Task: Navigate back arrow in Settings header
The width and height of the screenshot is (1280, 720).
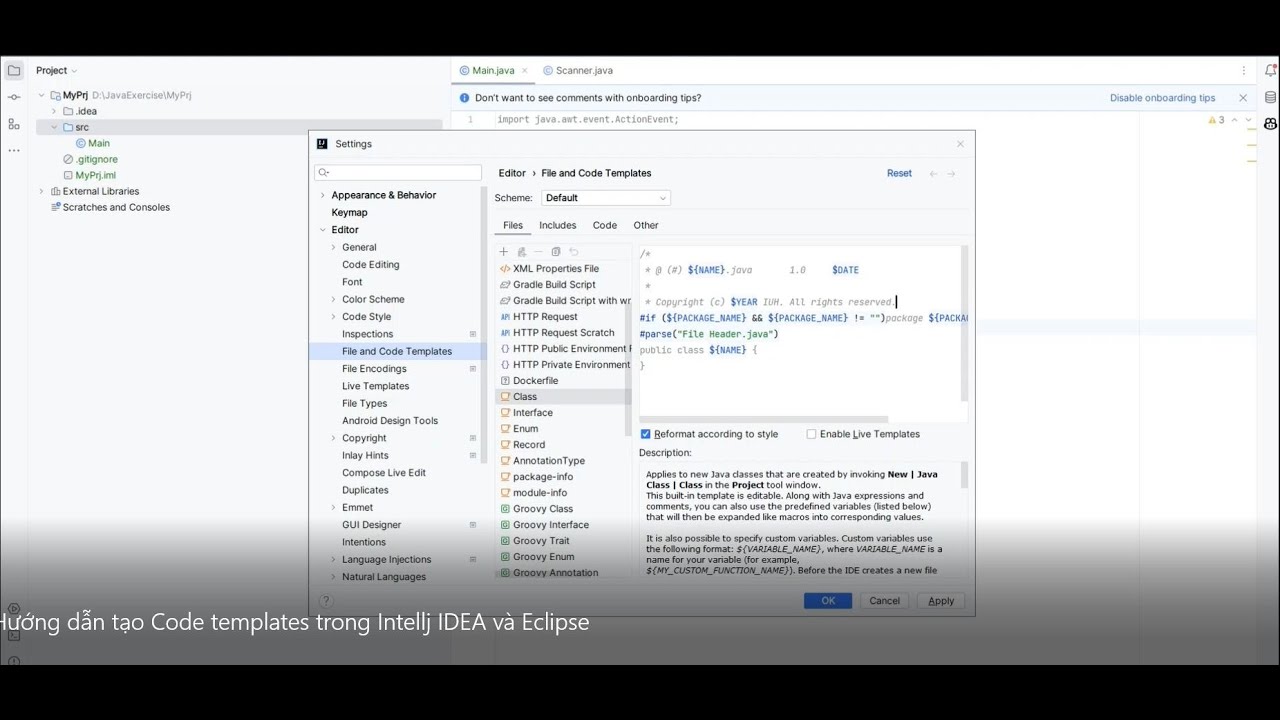Action: (x=934, y=174)
